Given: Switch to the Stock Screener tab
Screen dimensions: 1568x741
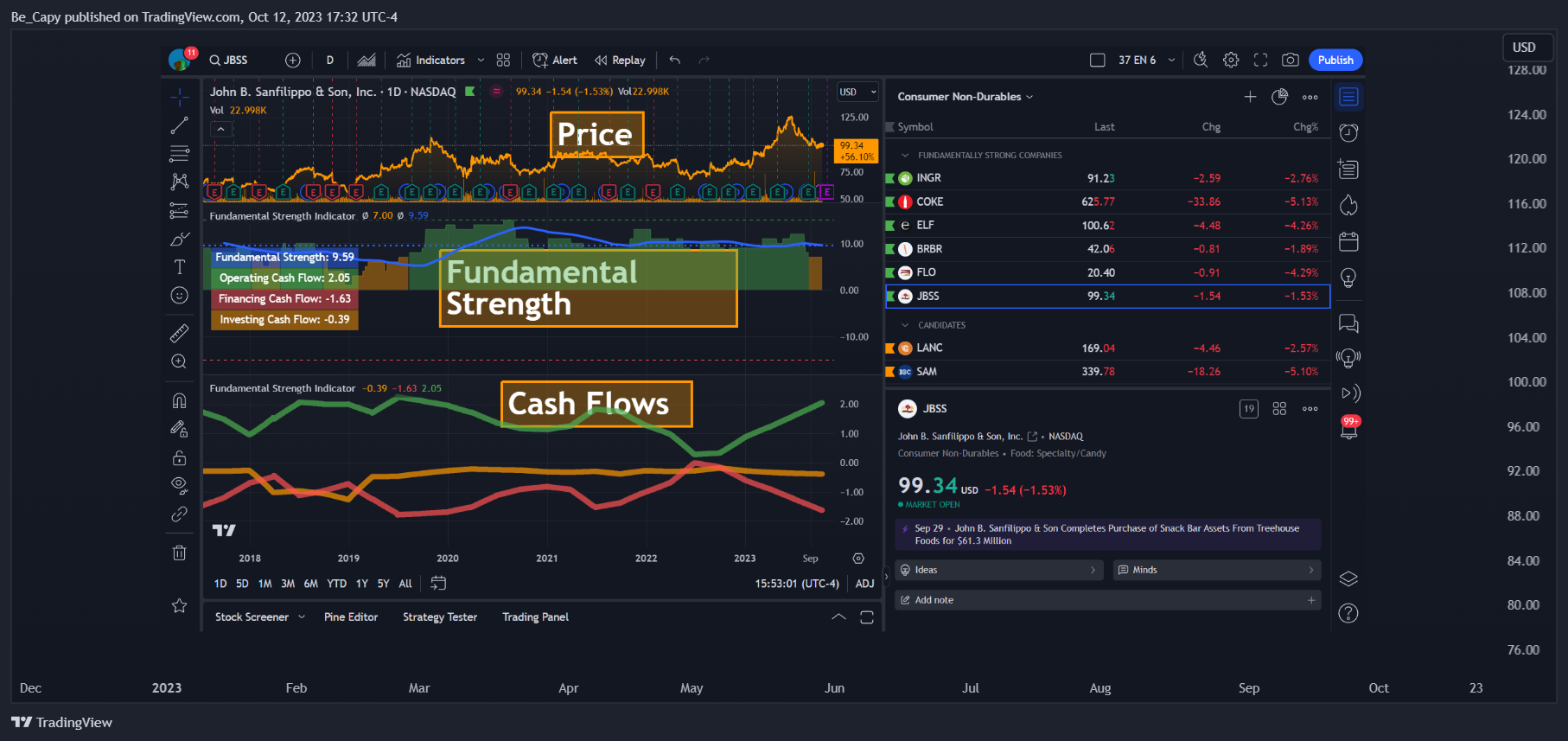Looking at the screenshot, I should (x=252, y=617).
